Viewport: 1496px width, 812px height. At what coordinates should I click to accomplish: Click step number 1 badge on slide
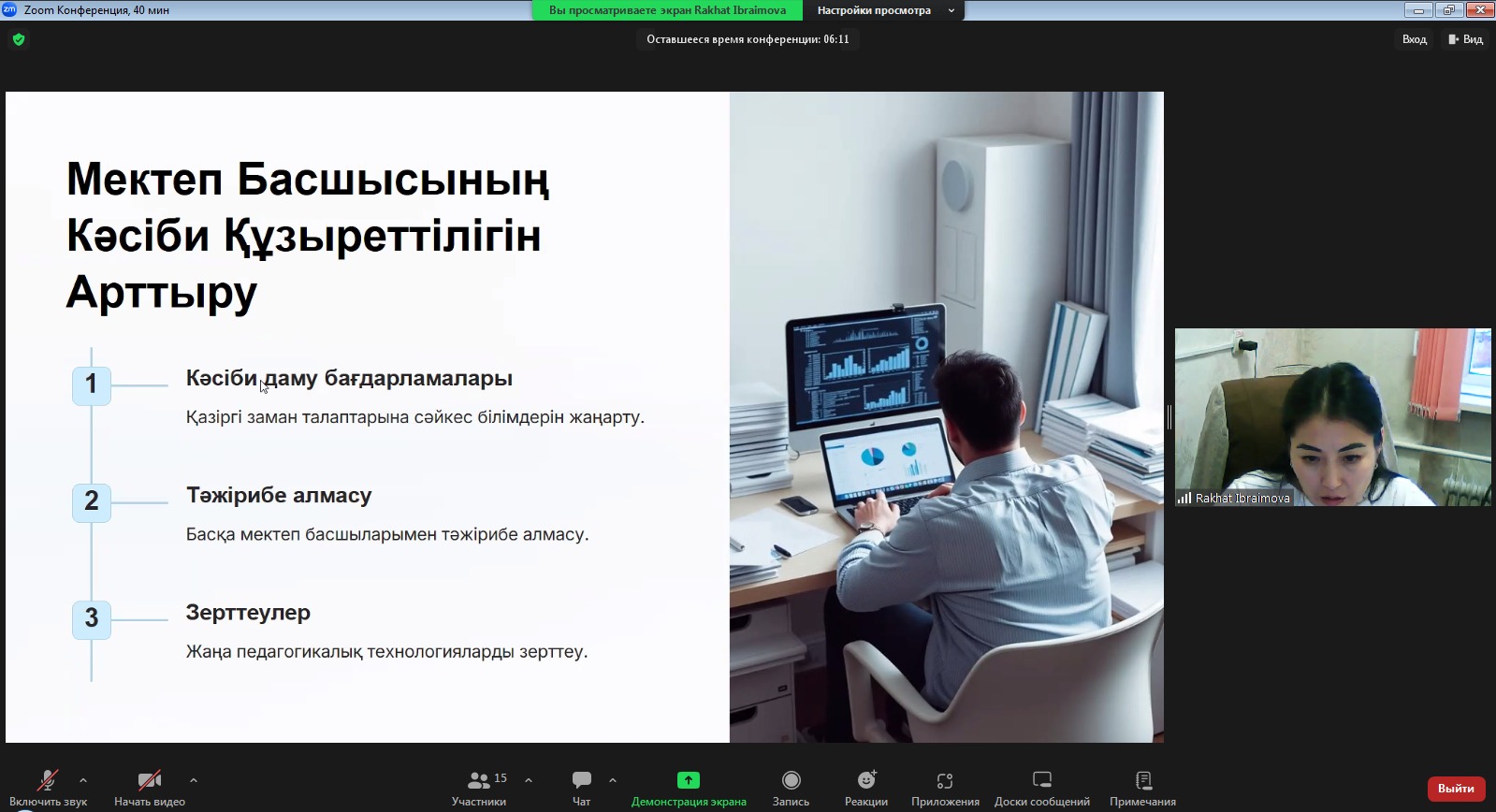point(92,384)
